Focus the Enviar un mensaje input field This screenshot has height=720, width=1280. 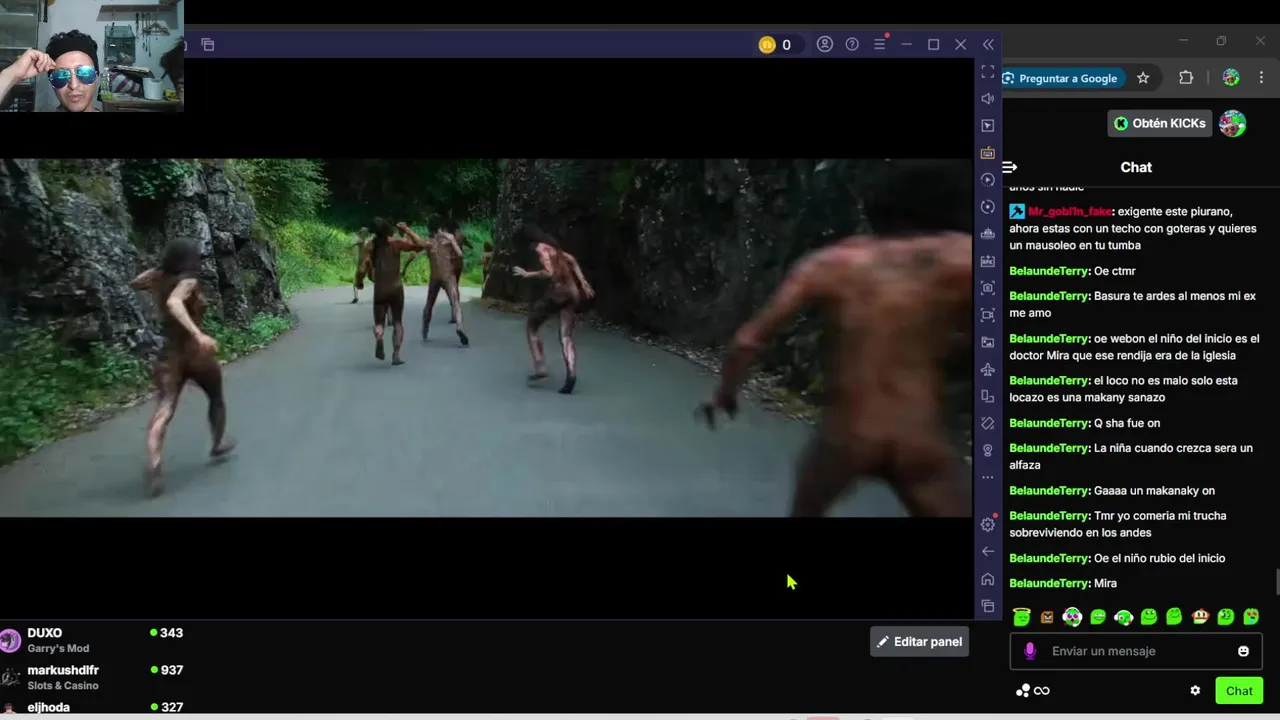click(1136, 651)
